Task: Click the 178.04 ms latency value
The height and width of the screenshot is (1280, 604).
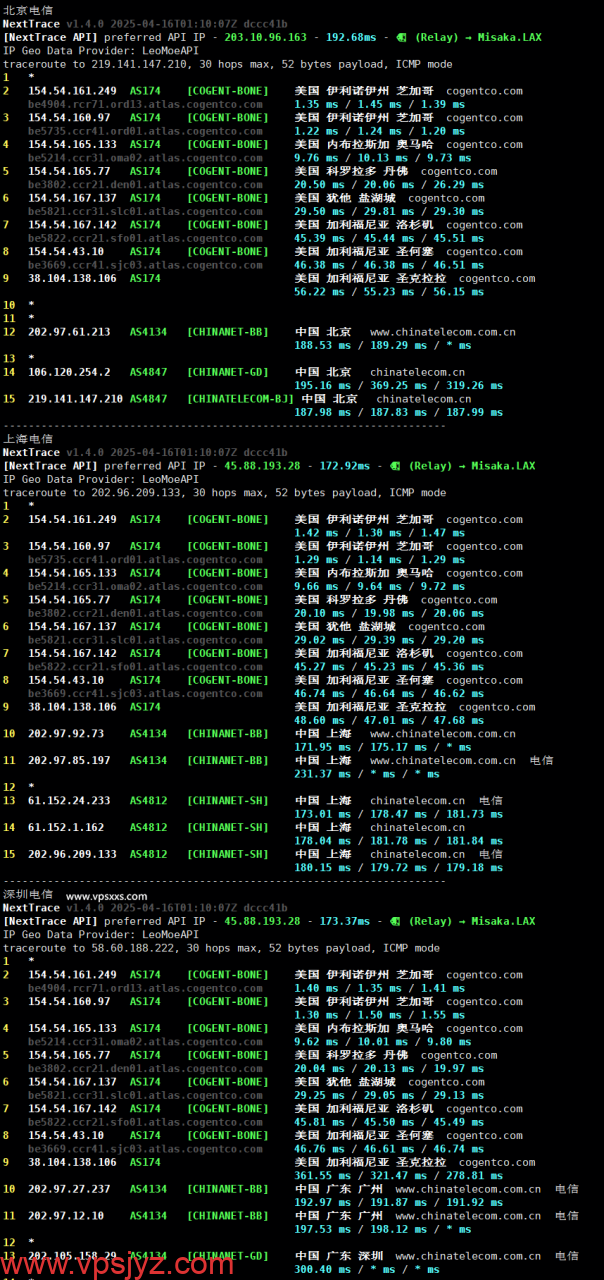Action: coord(322,841)
